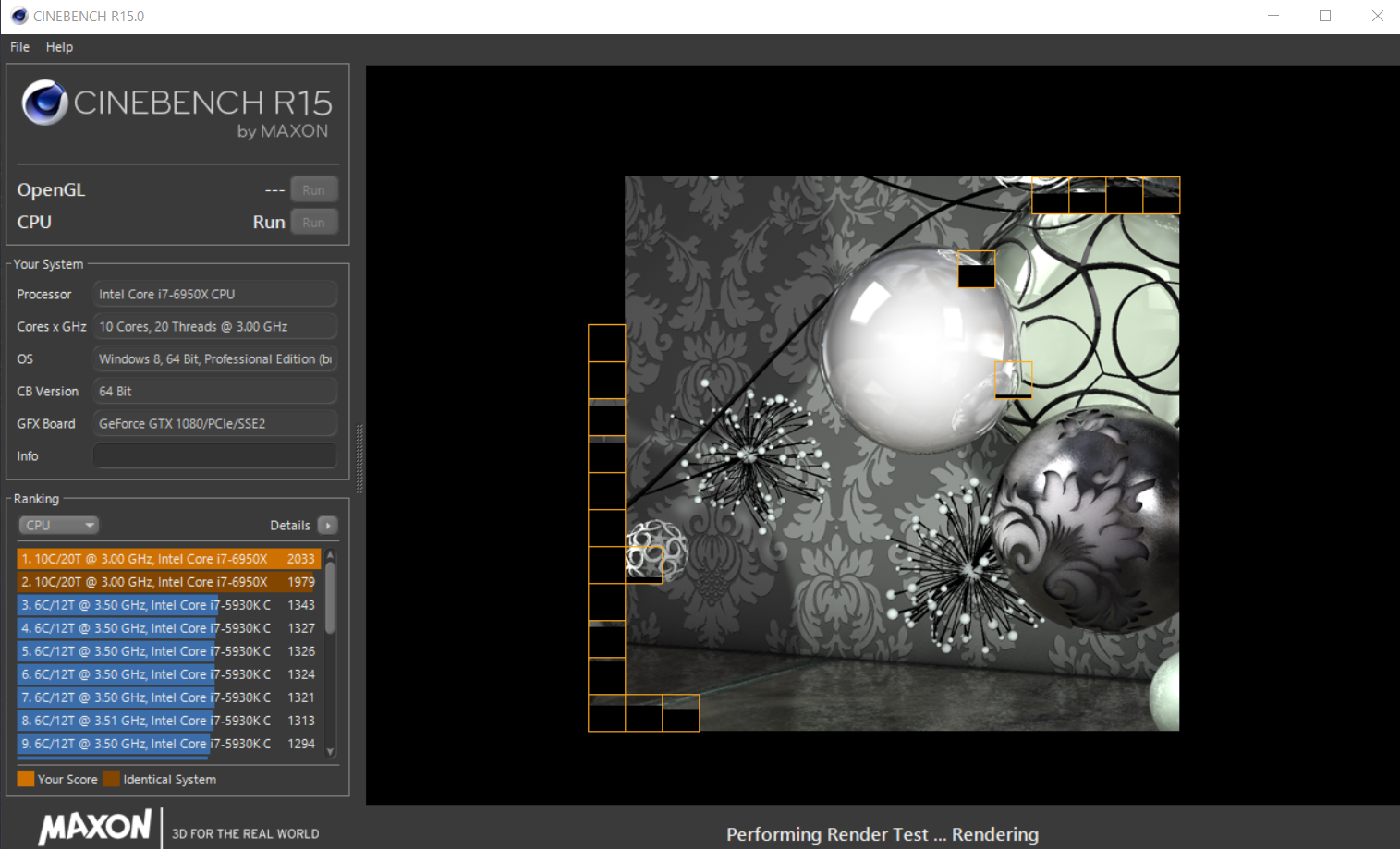The width and height of the screenshot is (1400, 849).
Task: Click the brown Identical System legend swatch
Action: (x=112, y=779)
